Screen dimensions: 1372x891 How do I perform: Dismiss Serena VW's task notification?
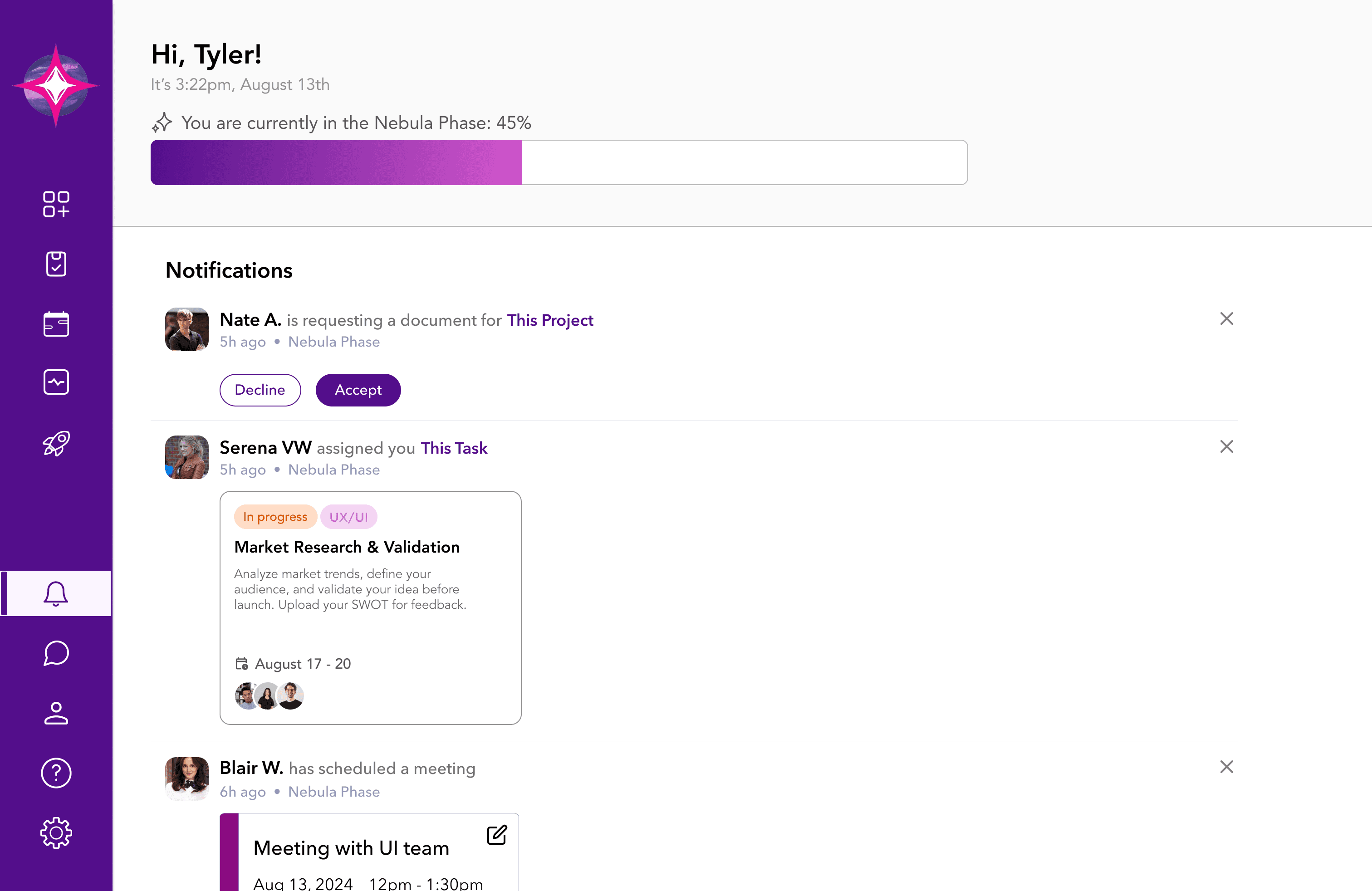[1226, 447]
